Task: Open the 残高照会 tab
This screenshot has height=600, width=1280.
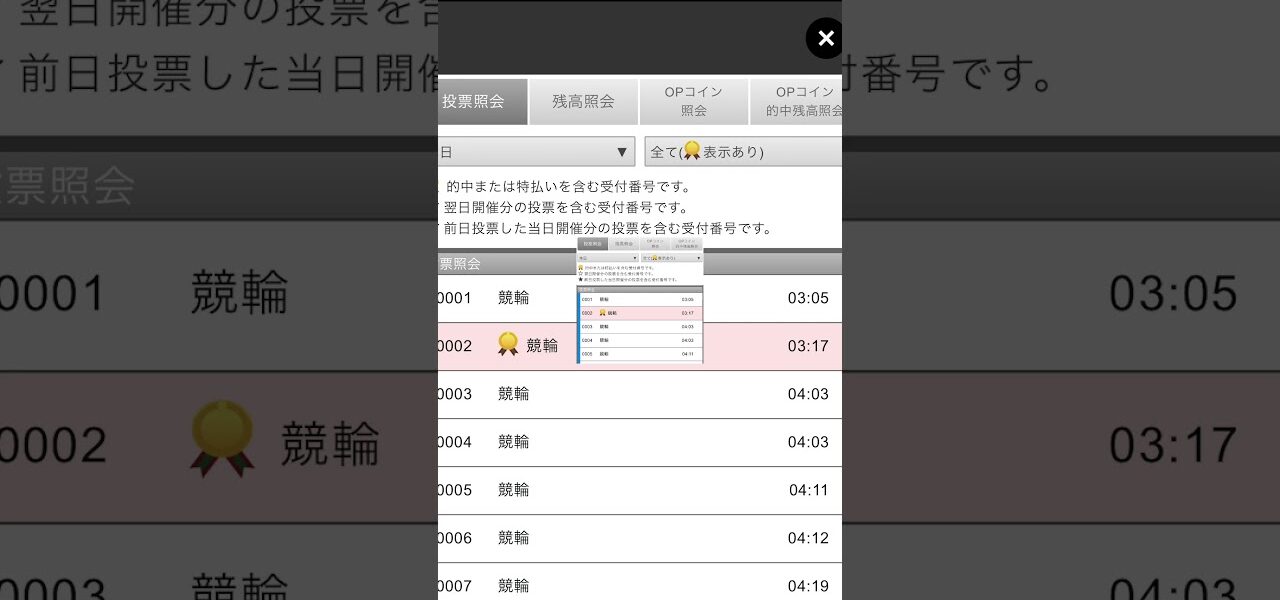Action: click(x=583, y=101)
